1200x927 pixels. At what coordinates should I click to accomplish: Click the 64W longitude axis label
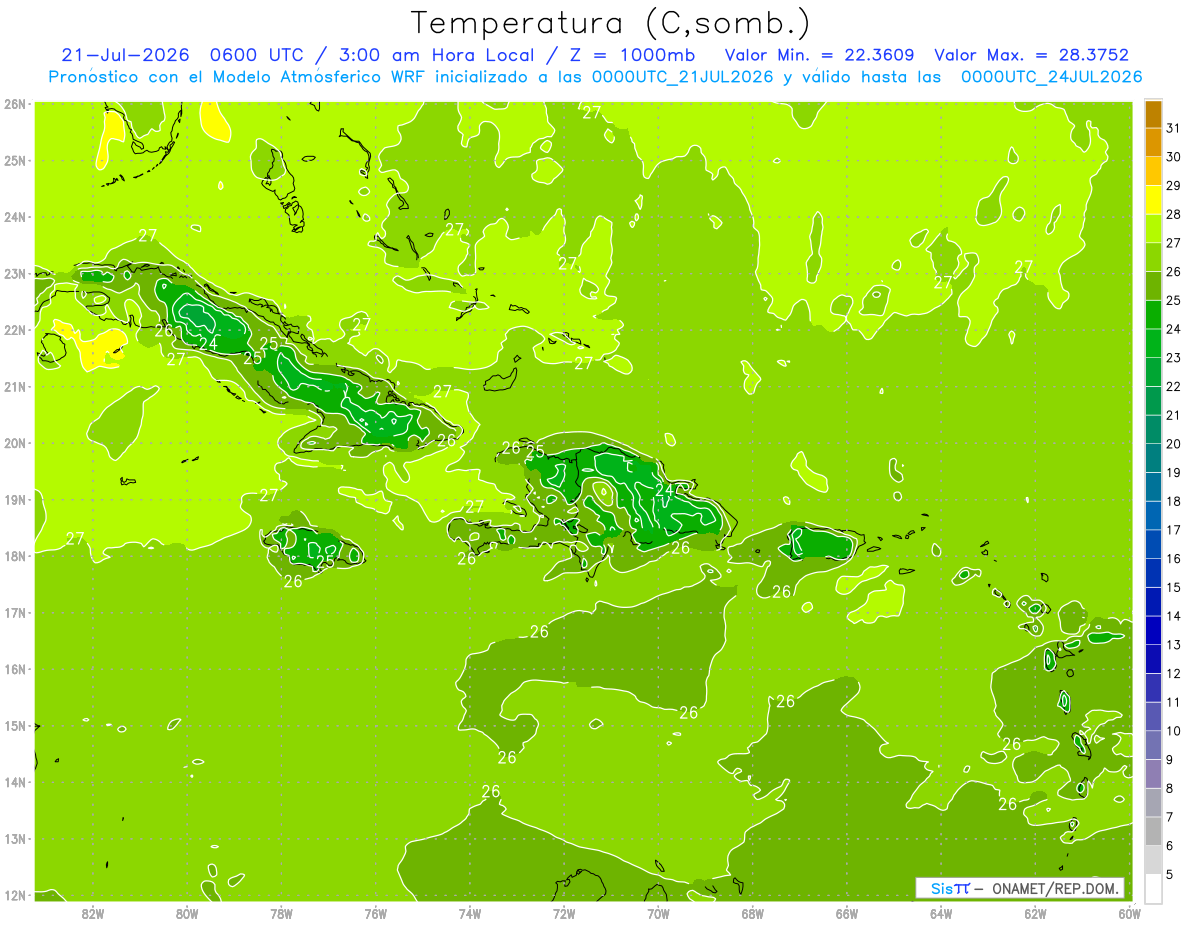(941, 913)
